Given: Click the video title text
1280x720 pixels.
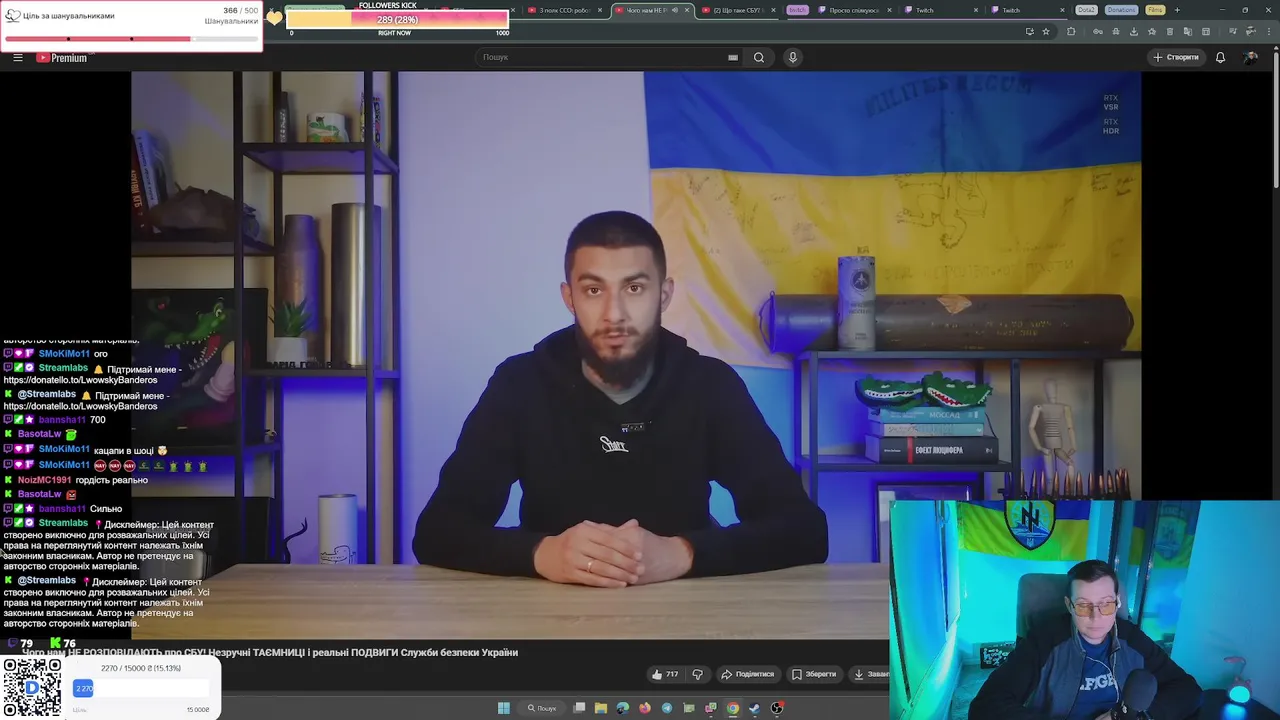Looking at the screenshot, I should click(270, 652).
